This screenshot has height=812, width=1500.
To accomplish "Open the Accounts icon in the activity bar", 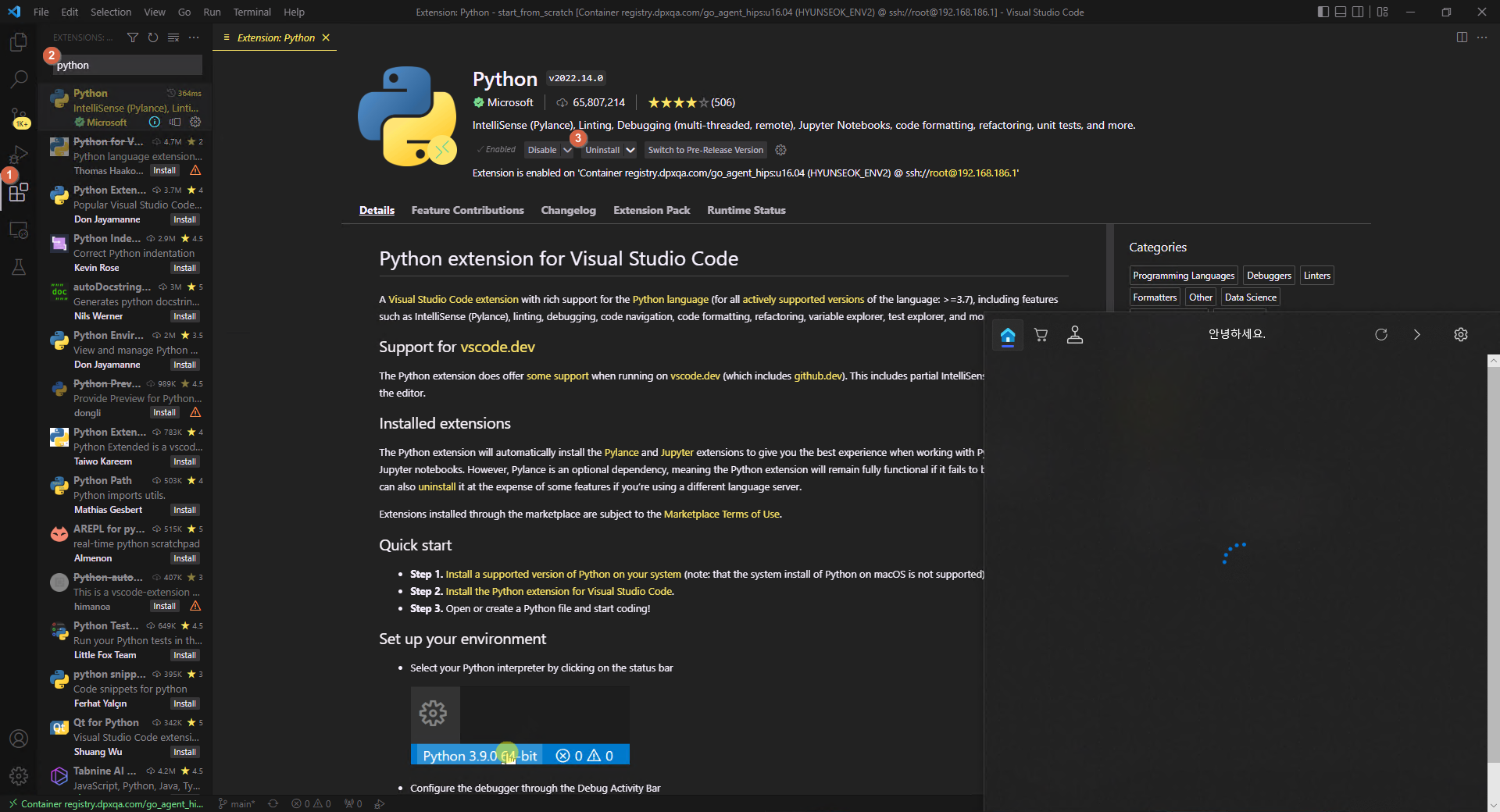I will pyautogui.click(x=19, y=739).
